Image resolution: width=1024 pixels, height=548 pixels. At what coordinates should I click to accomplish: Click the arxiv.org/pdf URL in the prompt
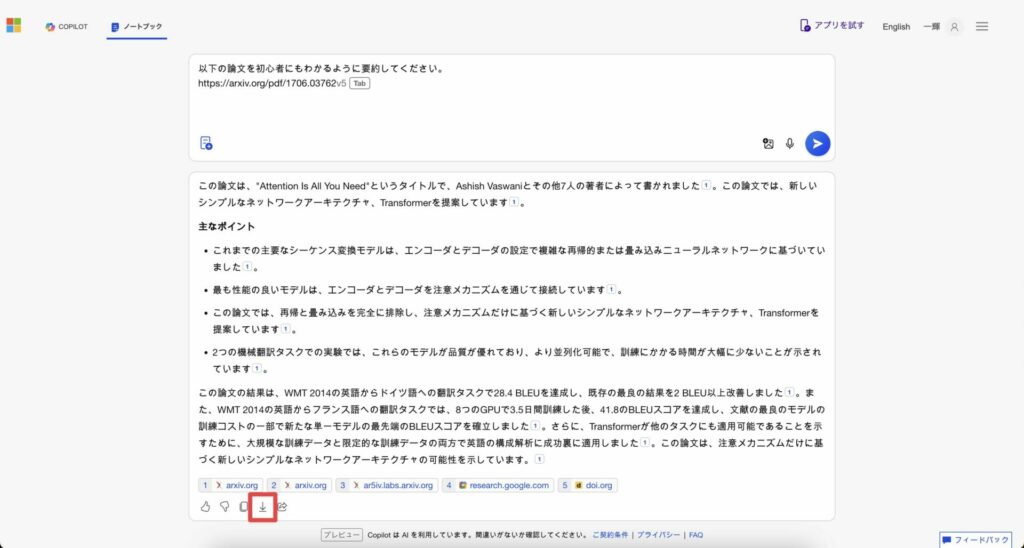pos(272,84)
